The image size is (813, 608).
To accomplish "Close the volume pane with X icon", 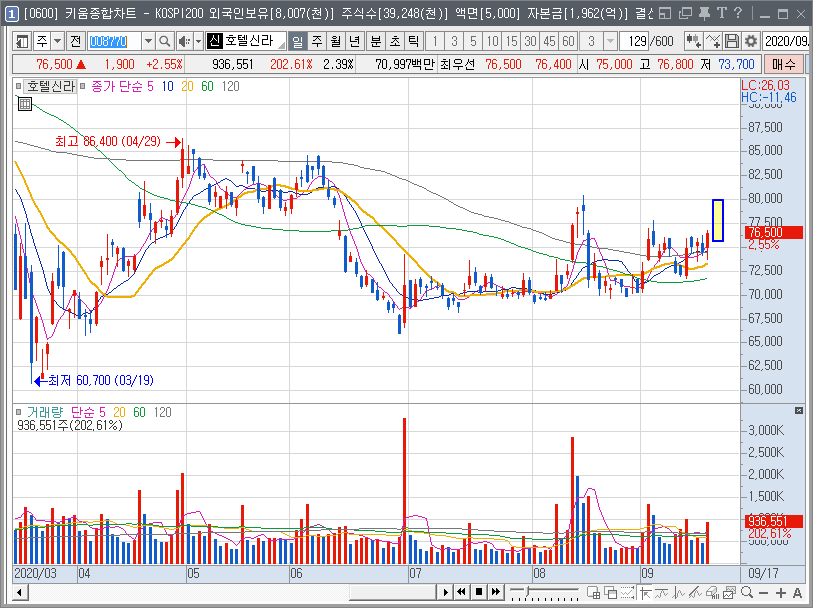I will pos(798,411).
